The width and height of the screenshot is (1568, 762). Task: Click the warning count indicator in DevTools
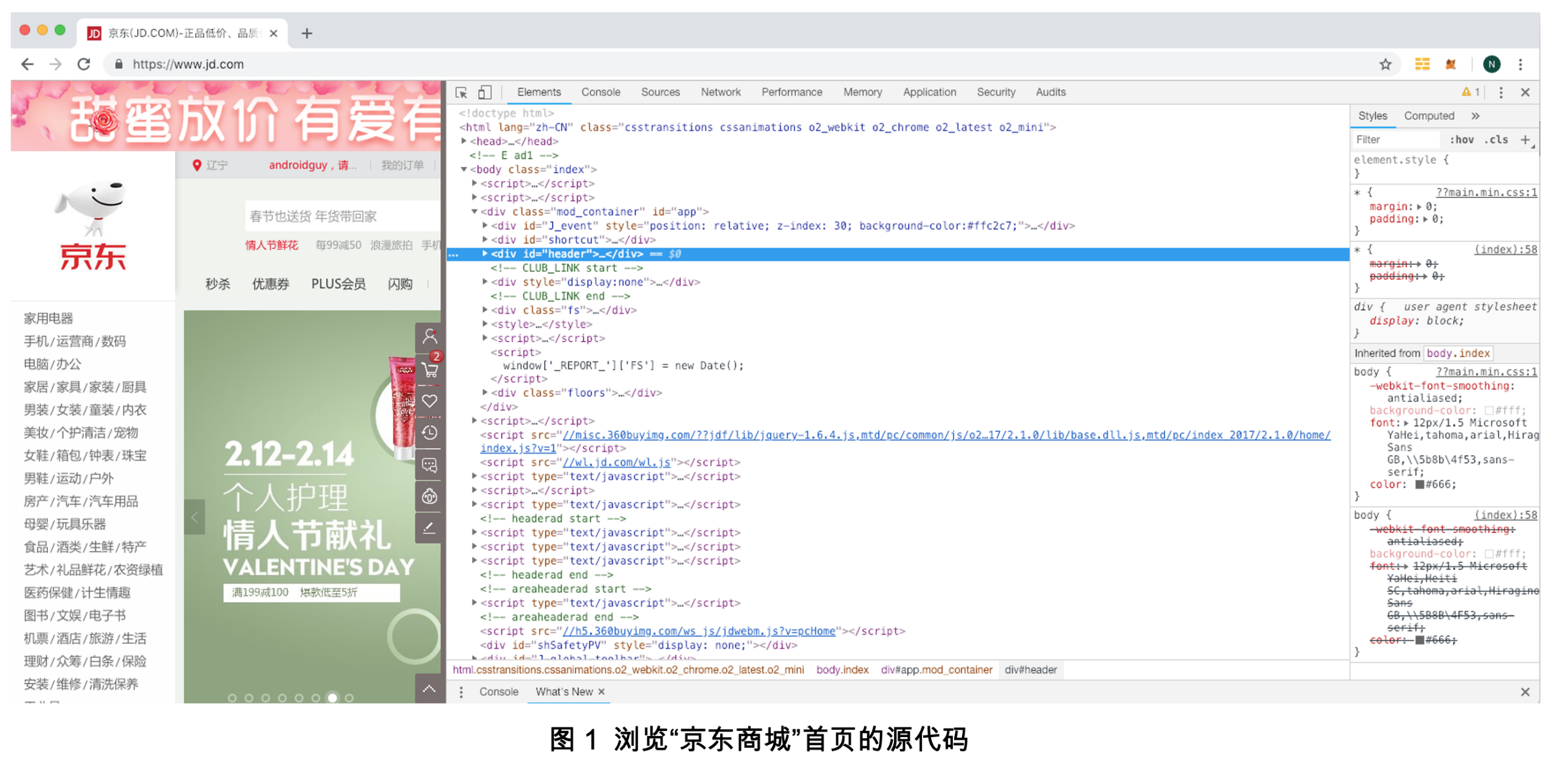[x=1471, y=92]
